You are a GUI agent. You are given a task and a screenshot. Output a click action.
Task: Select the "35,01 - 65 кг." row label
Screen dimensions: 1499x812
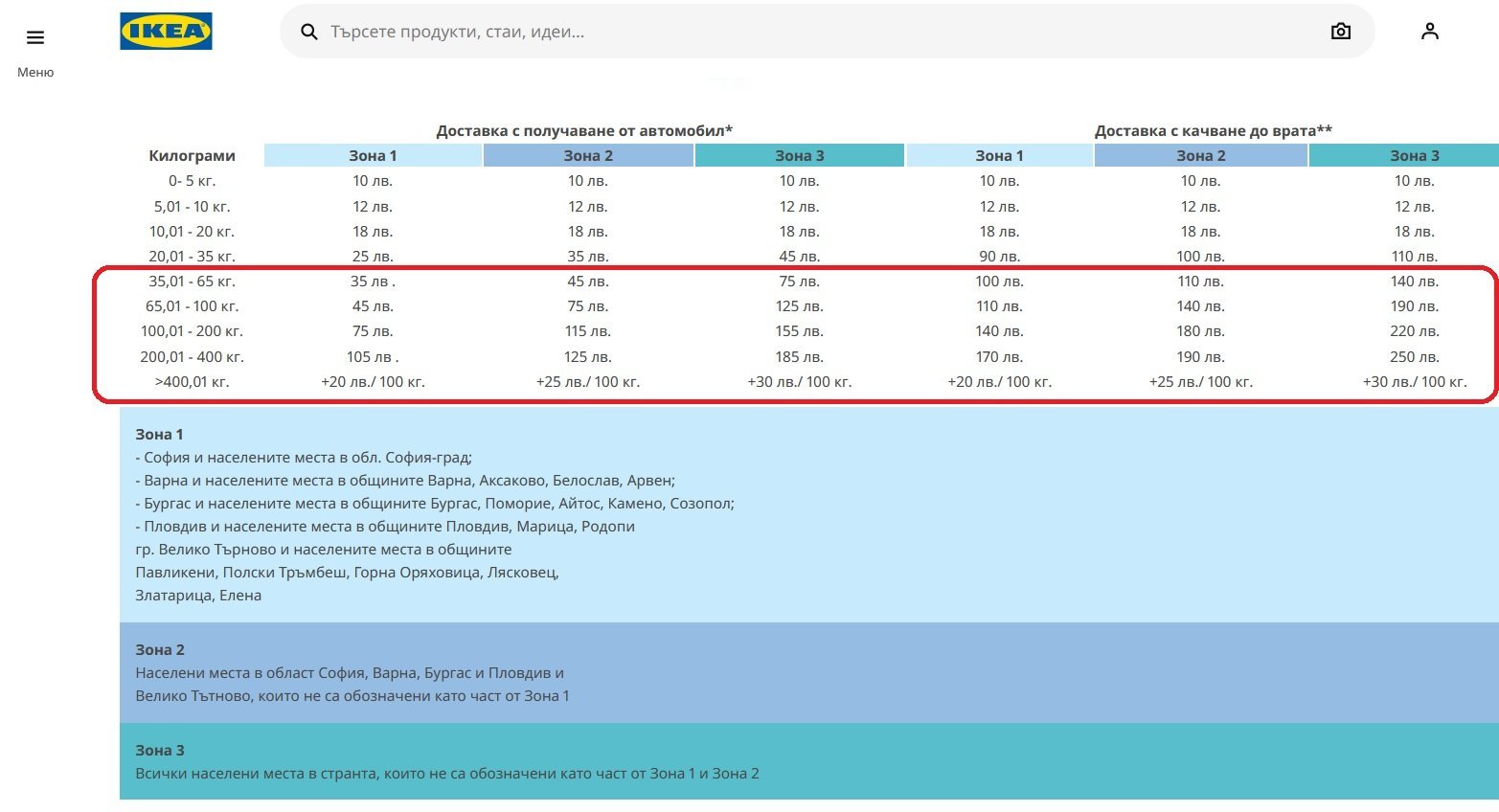pos(192,282)
